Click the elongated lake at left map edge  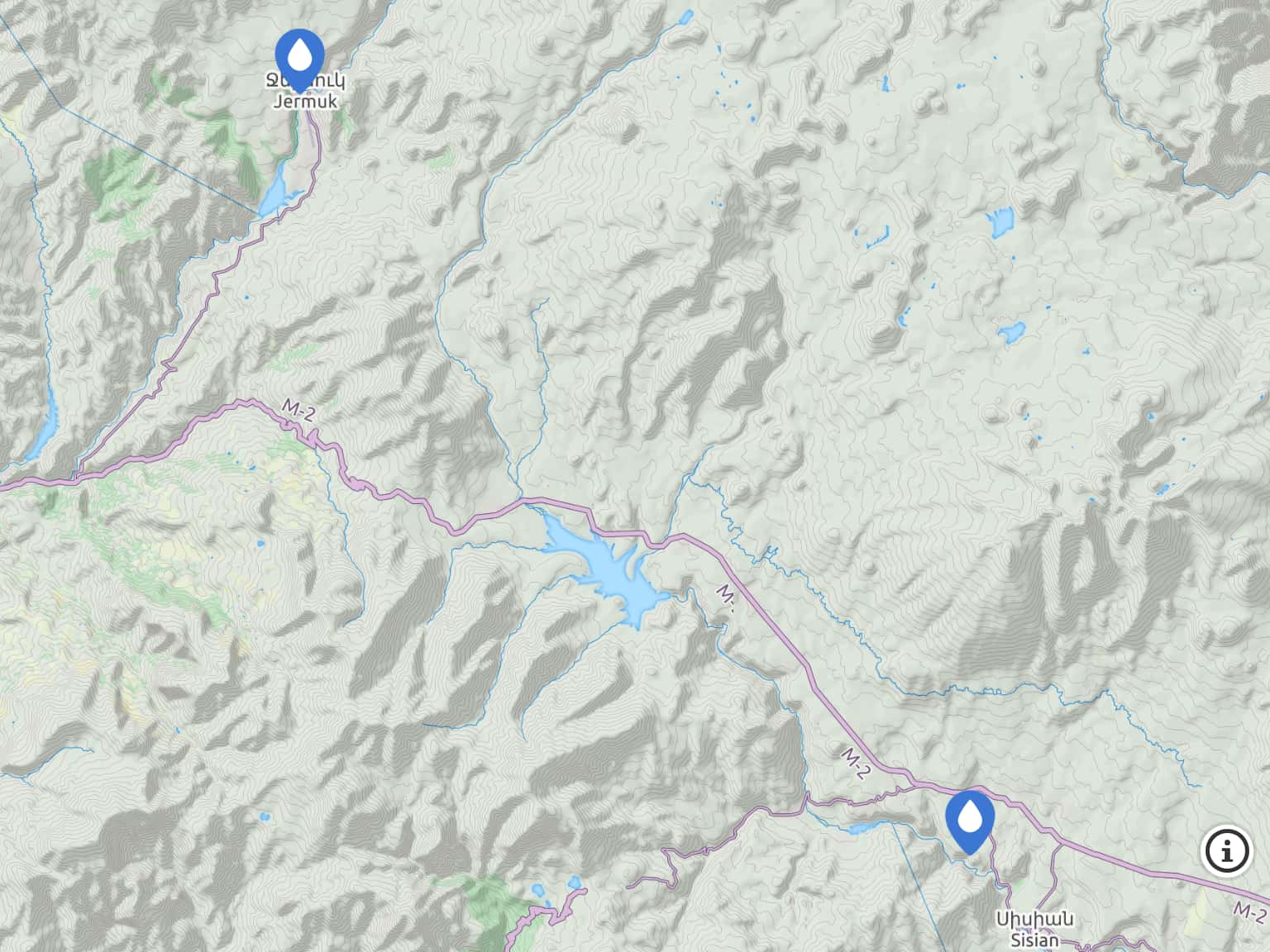tap(44, 424)
